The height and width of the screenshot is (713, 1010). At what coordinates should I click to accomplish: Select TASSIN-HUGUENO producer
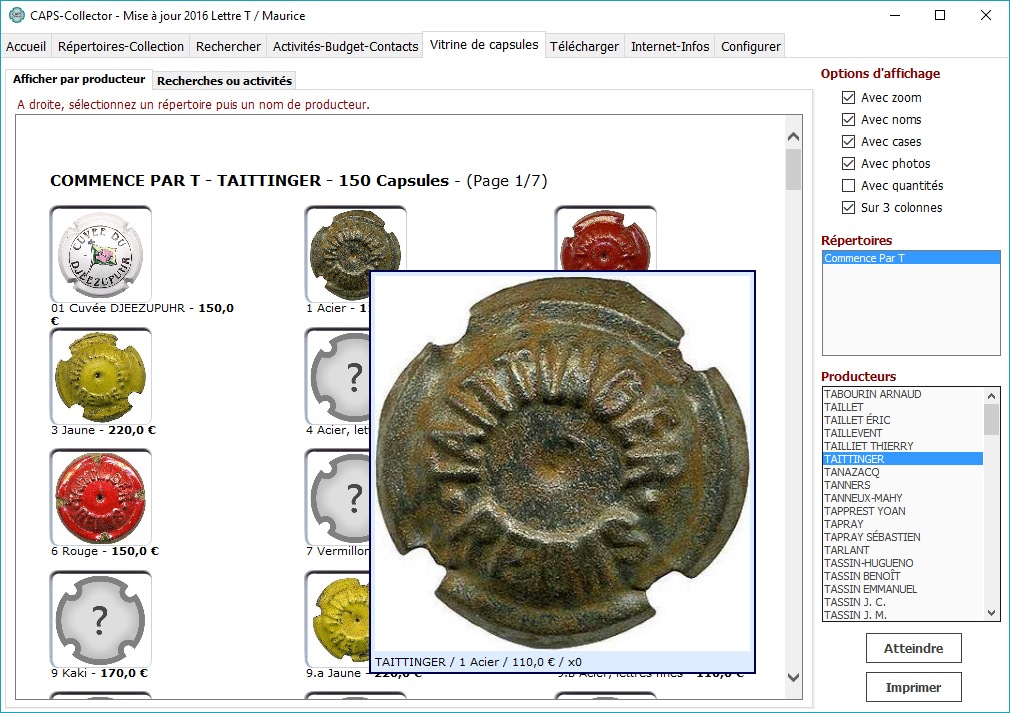click(x=903, y=563)
